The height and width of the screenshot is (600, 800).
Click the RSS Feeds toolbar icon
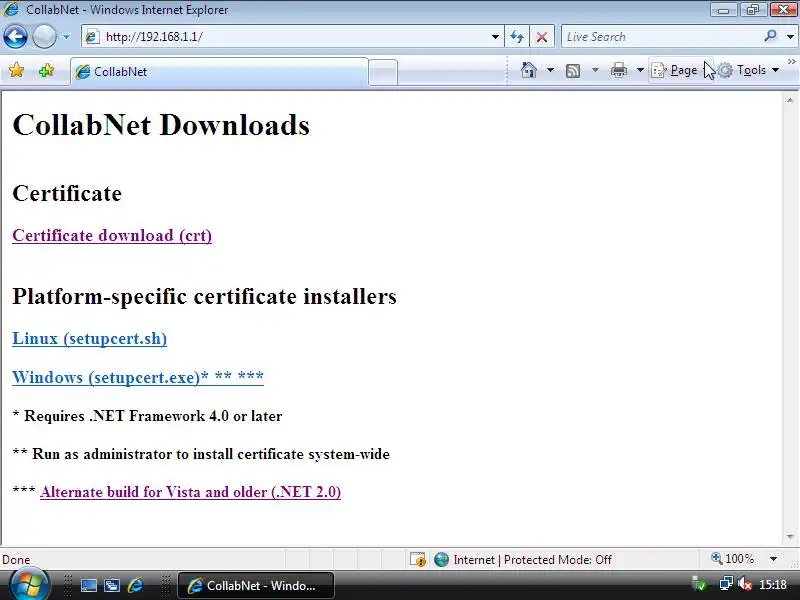click(x=573, y=70)
